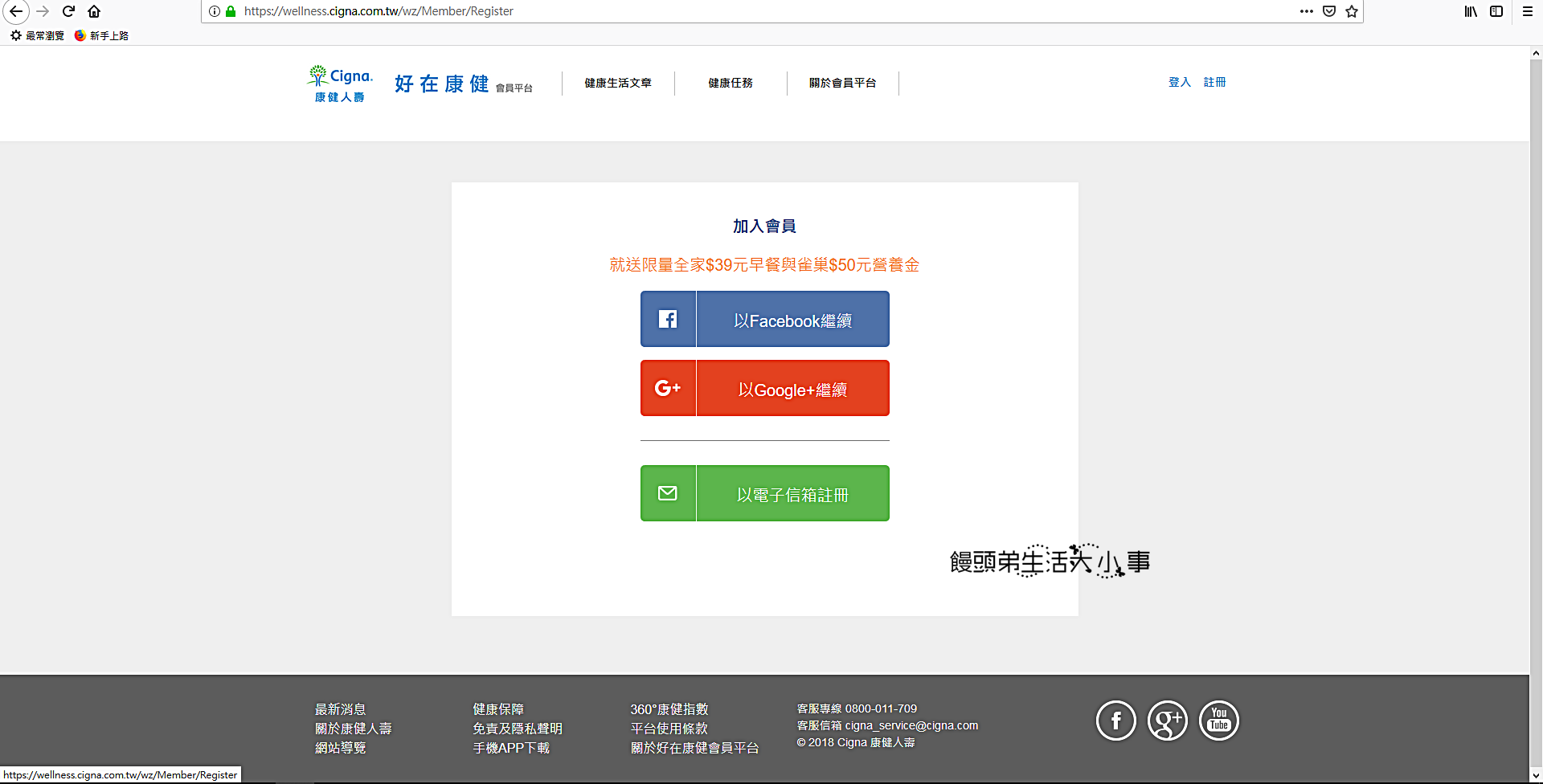This screenshot has height=784, width=1543.
Task: Open footer link 360°康健指數
Action: pyautogui.click(x=669, y=709)
